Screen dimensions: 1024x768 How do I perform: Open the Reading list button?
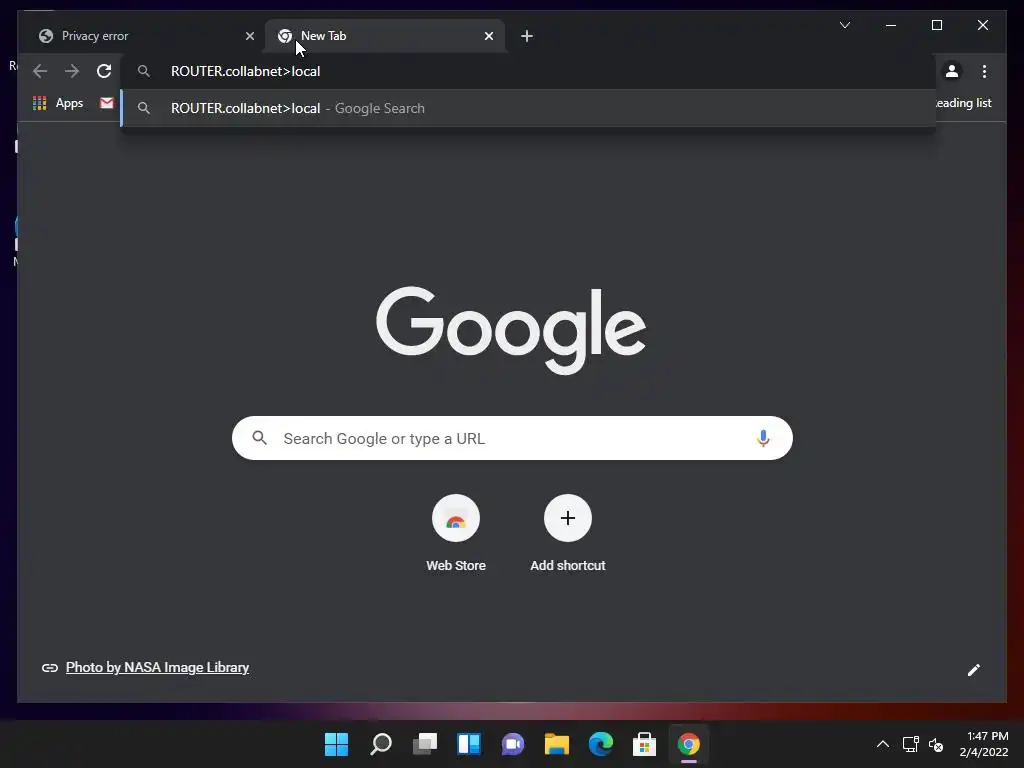964,103
